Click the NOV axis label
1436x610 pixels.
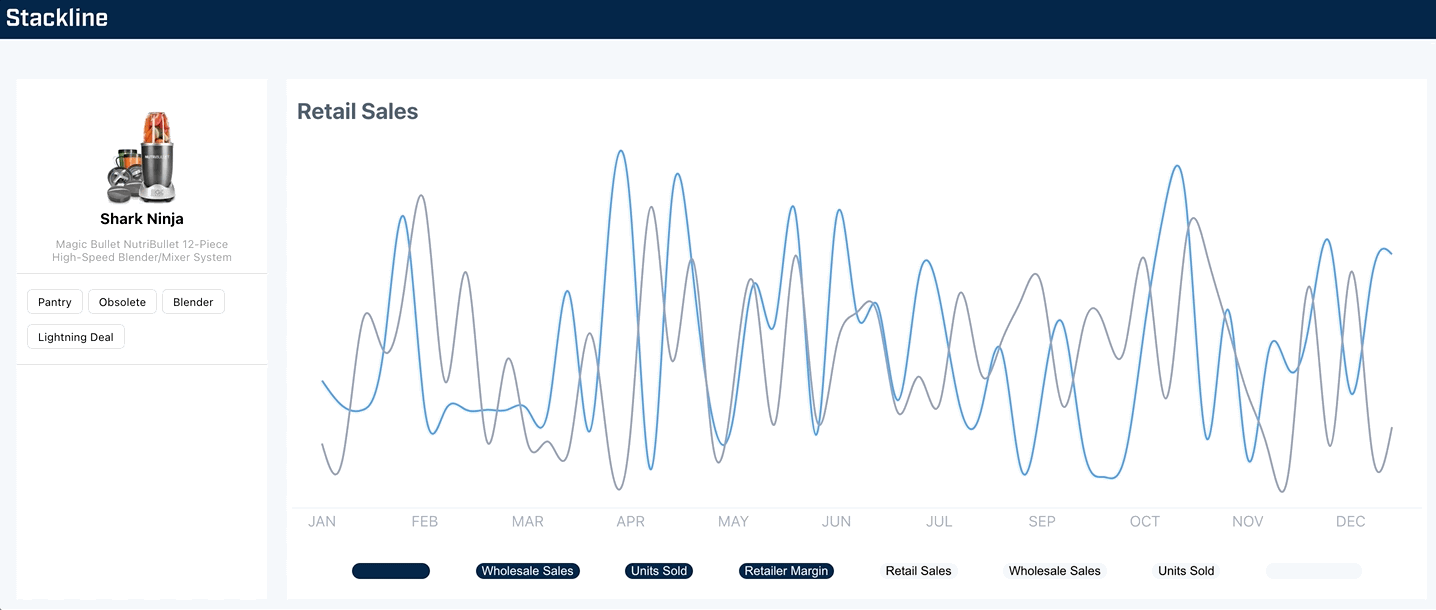[x=1248, y=522]
